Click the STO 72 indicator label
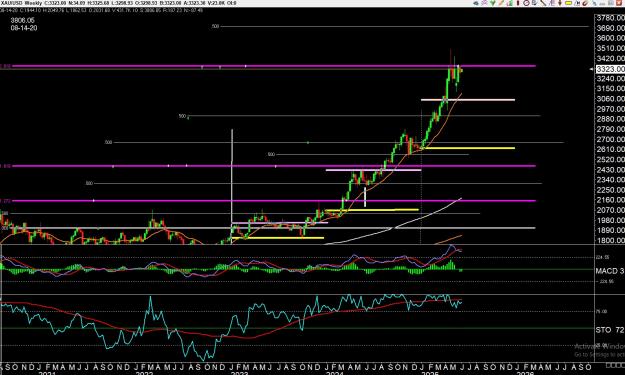The image size is (625, 375). [x=609, y=330]
